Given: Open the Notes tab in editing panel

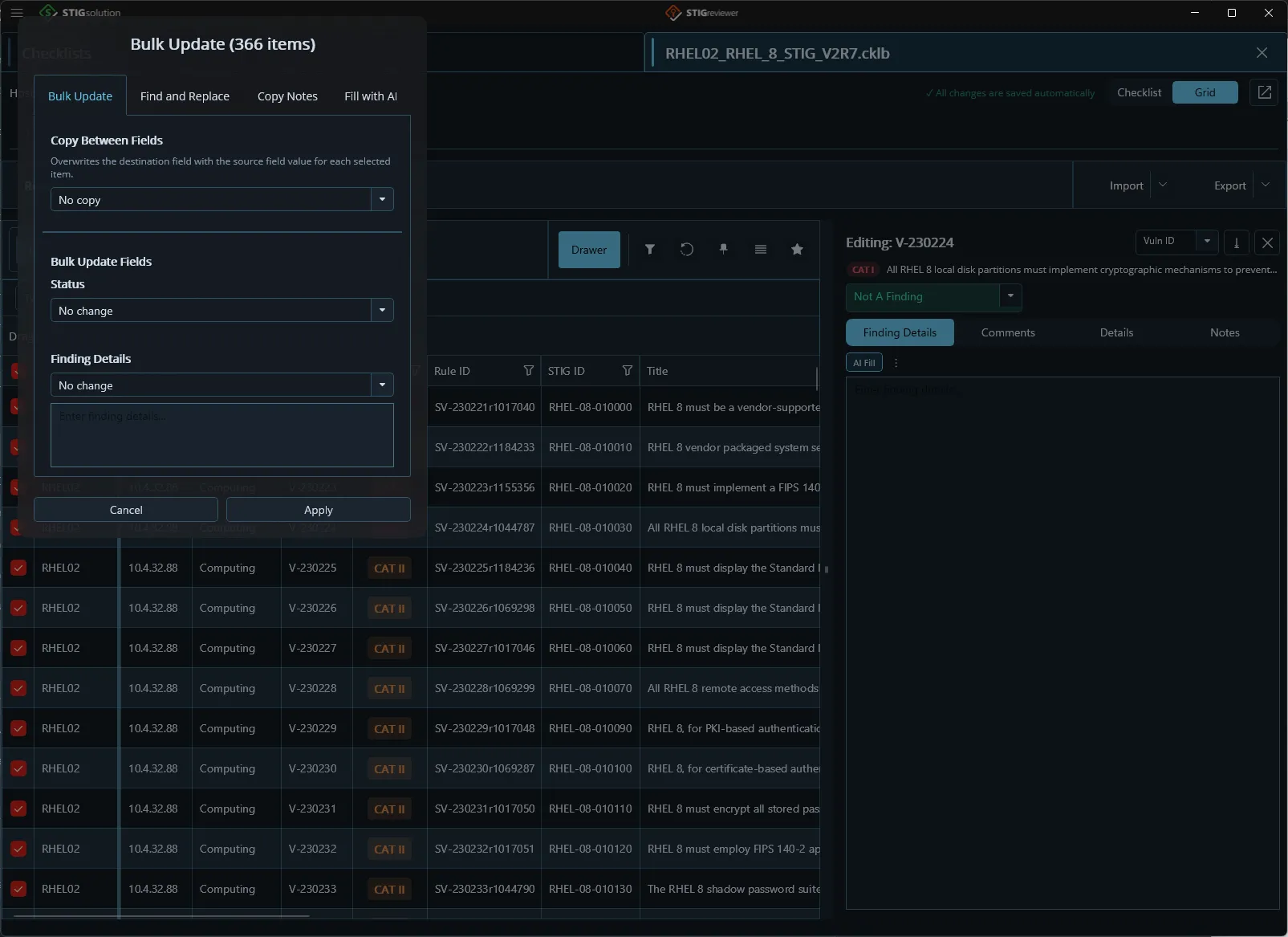Looking at the screenshot, I should click(1225, 332).
